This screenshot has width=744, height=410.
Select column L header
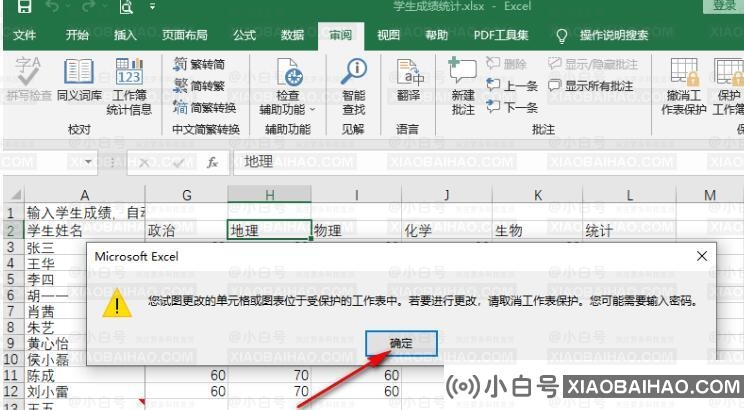pyautogui.click(x=629, y=195)
